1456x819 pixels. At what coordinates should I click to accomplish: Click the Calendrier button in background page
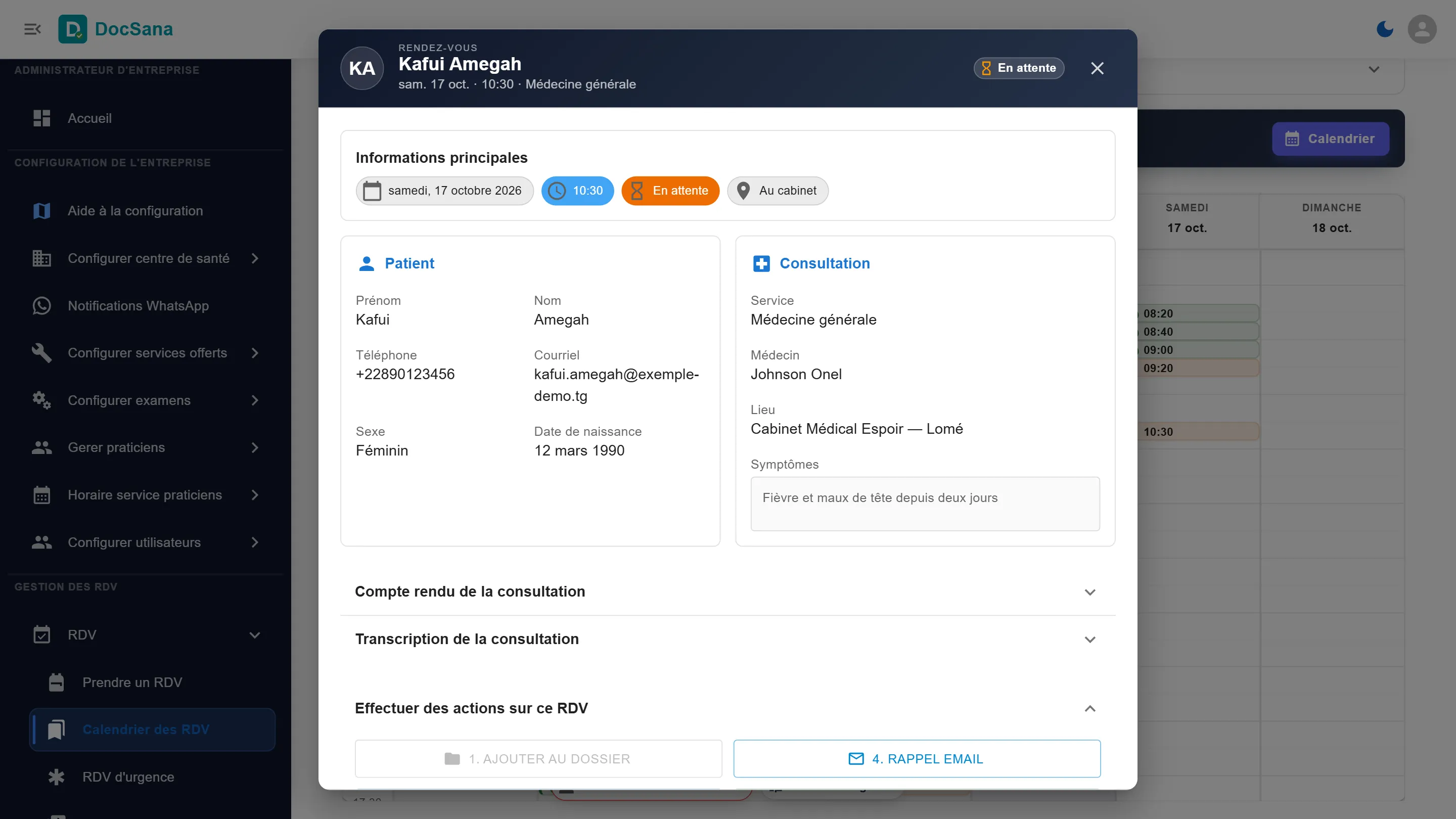tap(1330, 139)
